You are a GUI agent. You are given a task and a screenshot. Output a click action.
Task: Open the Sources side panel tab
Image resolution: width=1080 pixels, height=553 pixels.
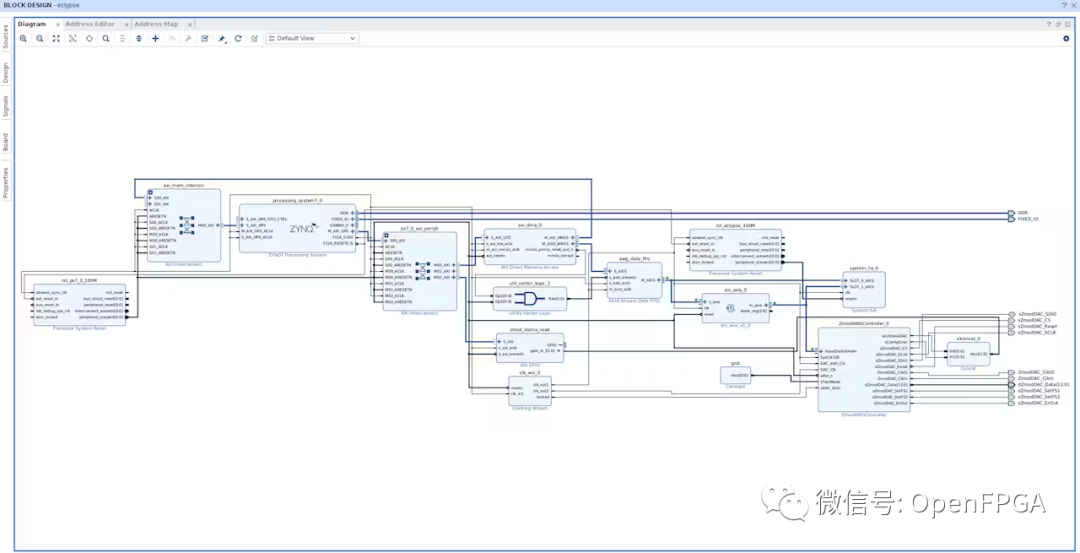pyautogui.click(x=5, y=36)
